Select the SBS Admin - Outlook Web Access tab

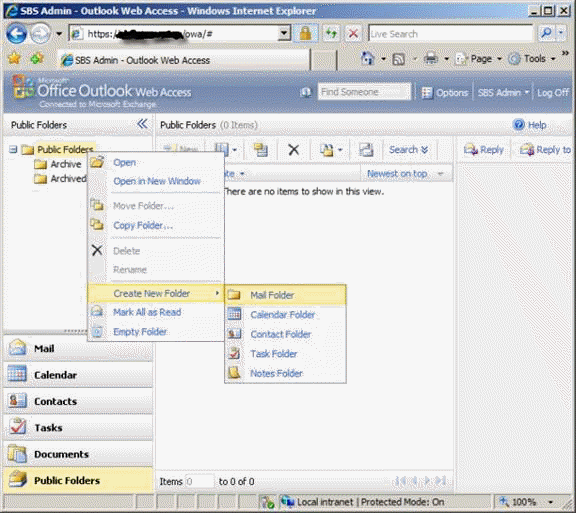tap(184, 60)
